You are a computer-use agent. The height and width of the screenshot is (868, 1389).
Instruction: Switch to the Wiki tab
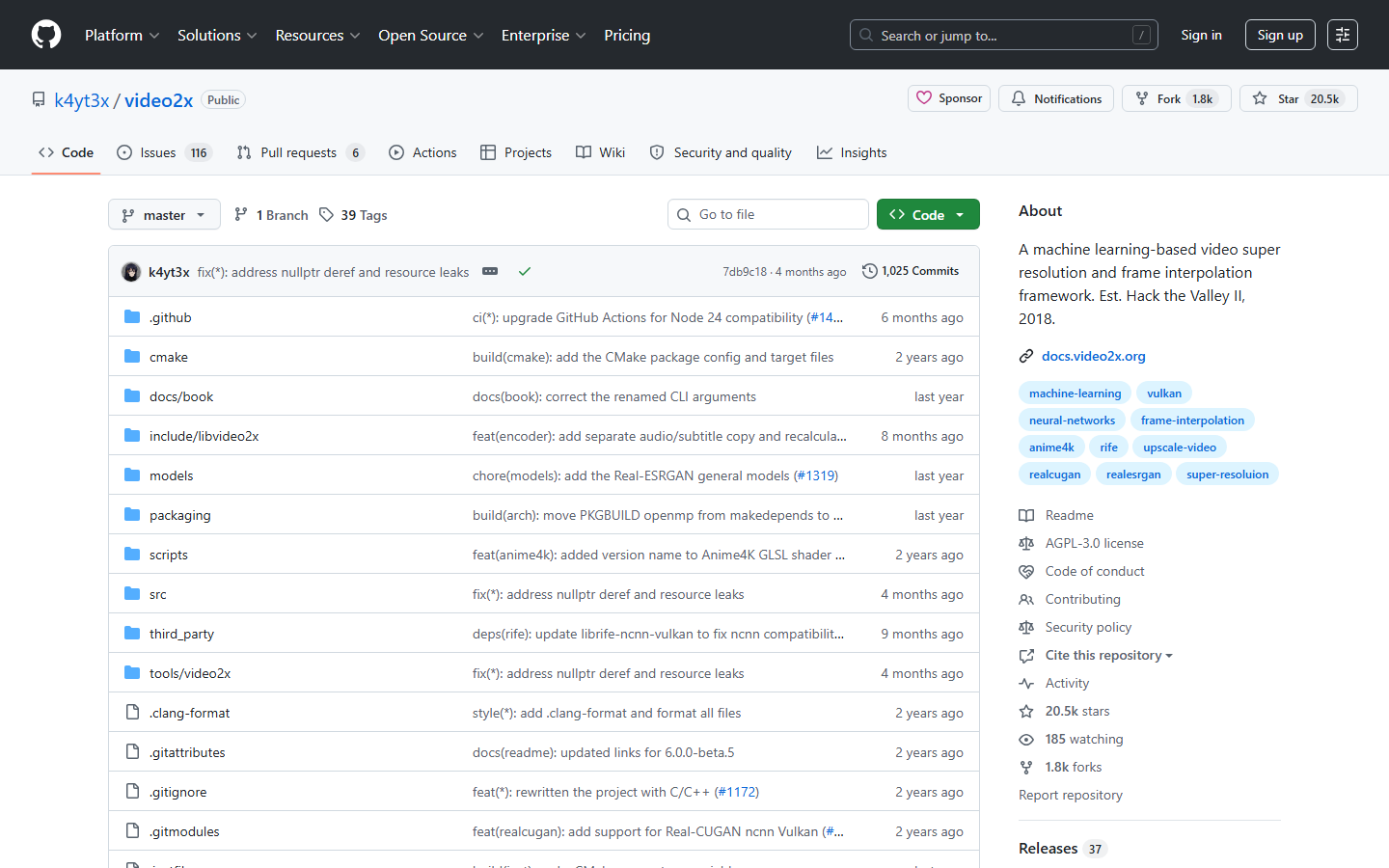(x=600, y=152)
